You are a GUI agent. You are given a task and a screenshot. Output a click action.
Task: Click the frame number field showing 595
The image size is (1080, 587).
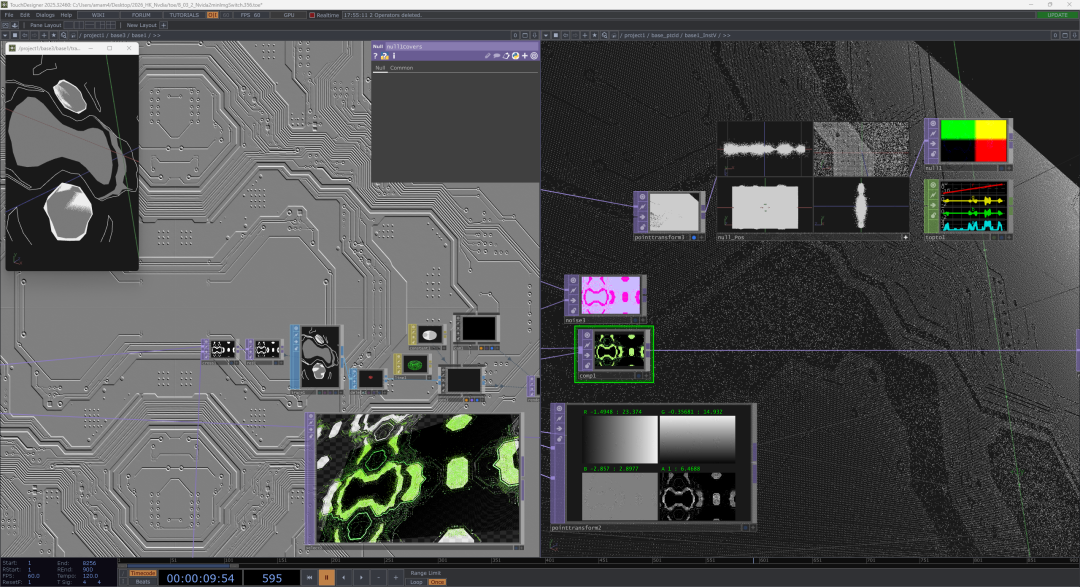[271, 578]
